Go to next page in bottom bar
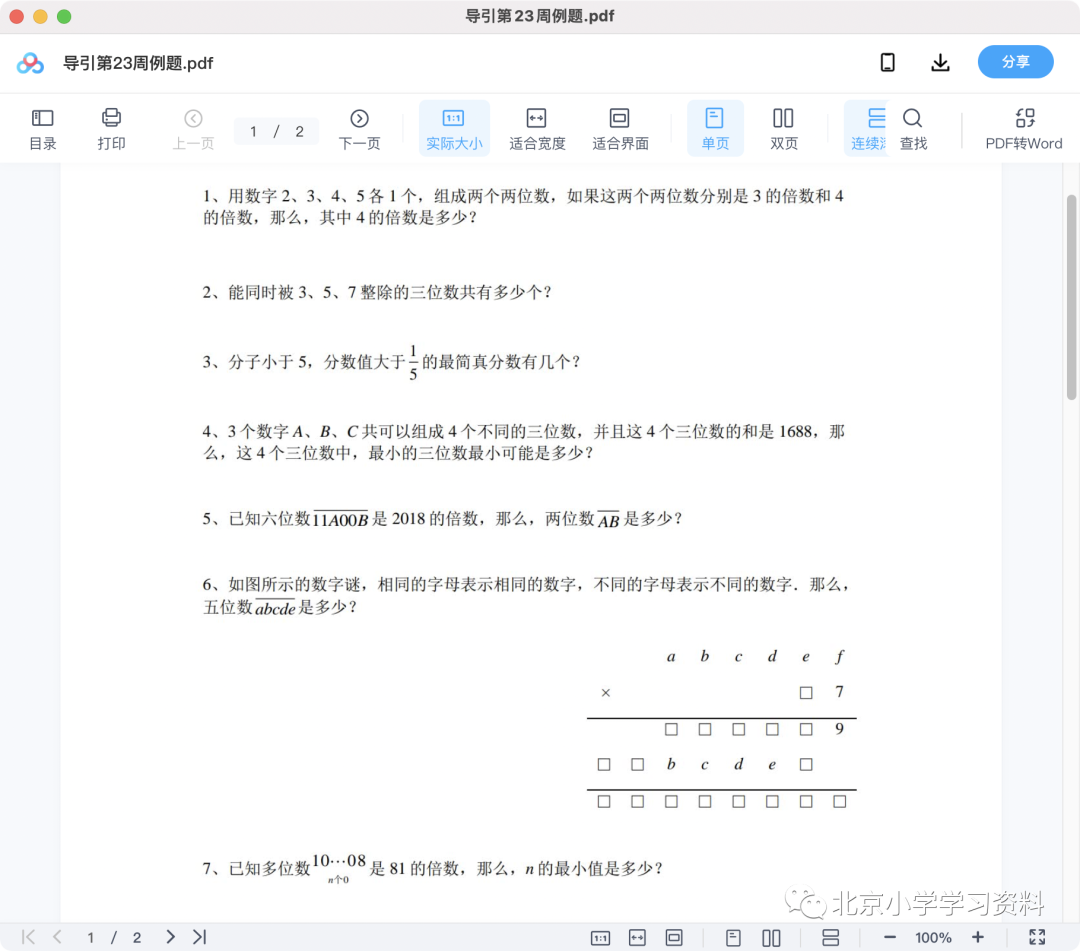This screenshot has width=1080, height=951. (x=170, y=937)
